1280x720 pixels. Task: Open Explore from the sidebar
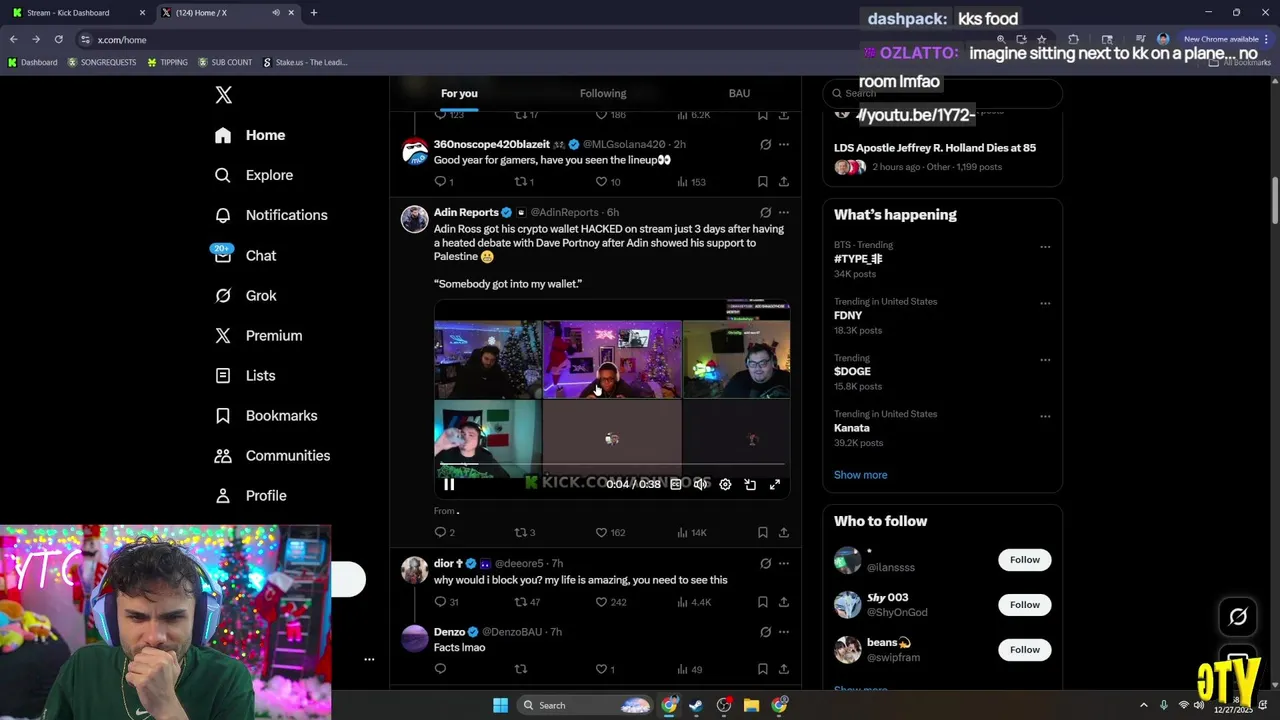255,175
